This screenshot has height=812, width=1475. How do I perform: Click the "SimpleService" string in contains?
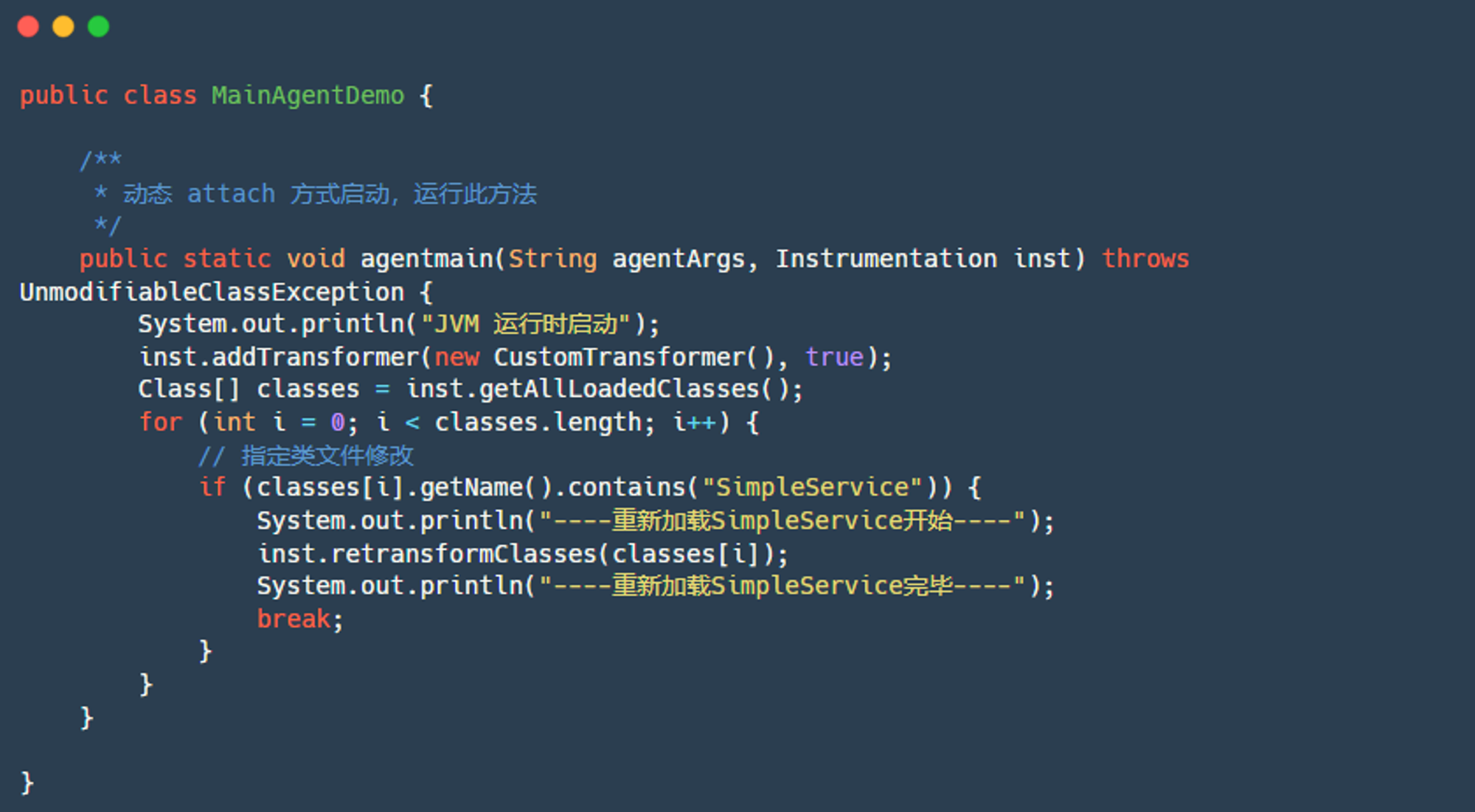coord(812,487)
